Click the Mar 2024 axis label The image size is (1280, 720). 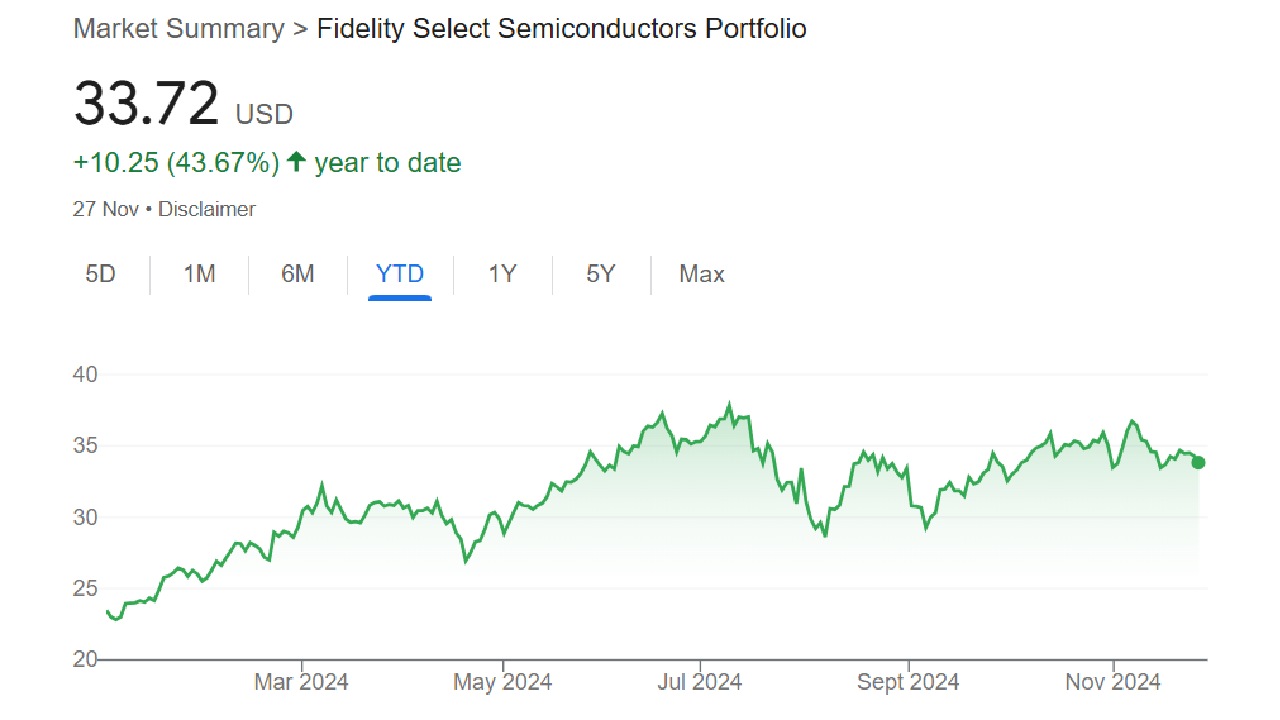coord(301,682)
